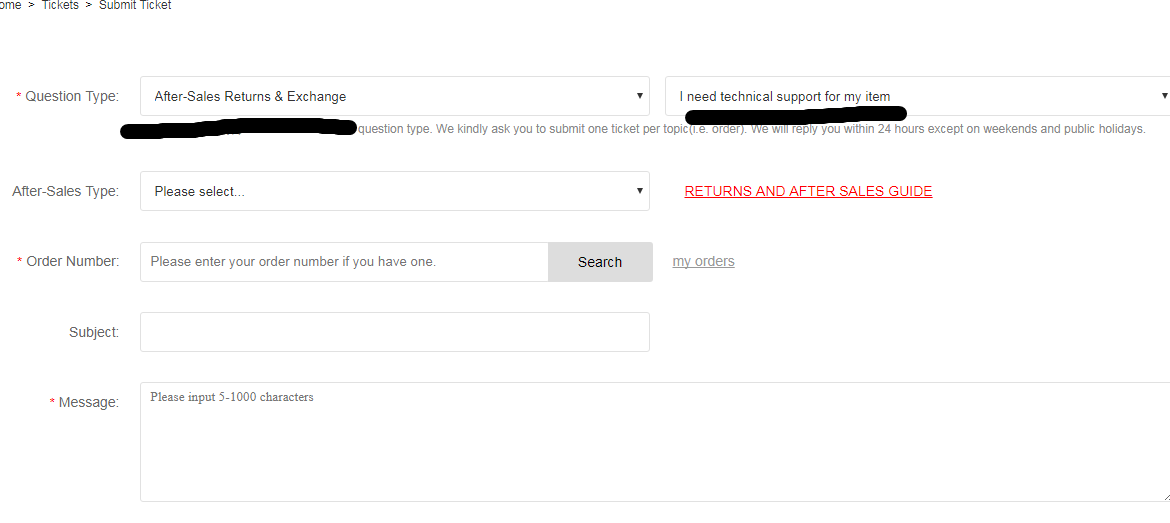Screen dimensions: 1170x523
Task: Open the technical support question subtype dropdown
Action: tap(918, 96)
